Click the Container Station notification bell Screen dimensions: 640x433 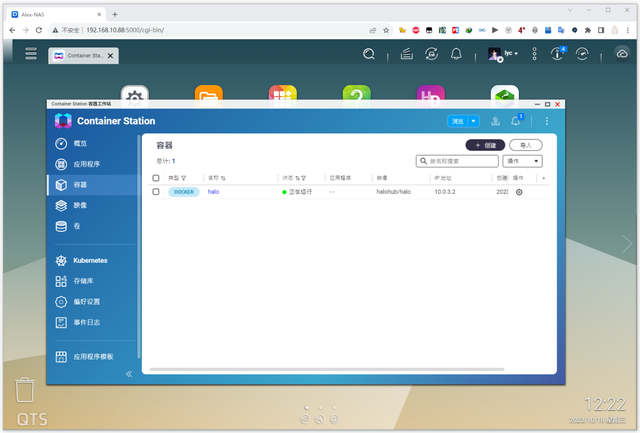pyautogui.click(x=516, y=121)
